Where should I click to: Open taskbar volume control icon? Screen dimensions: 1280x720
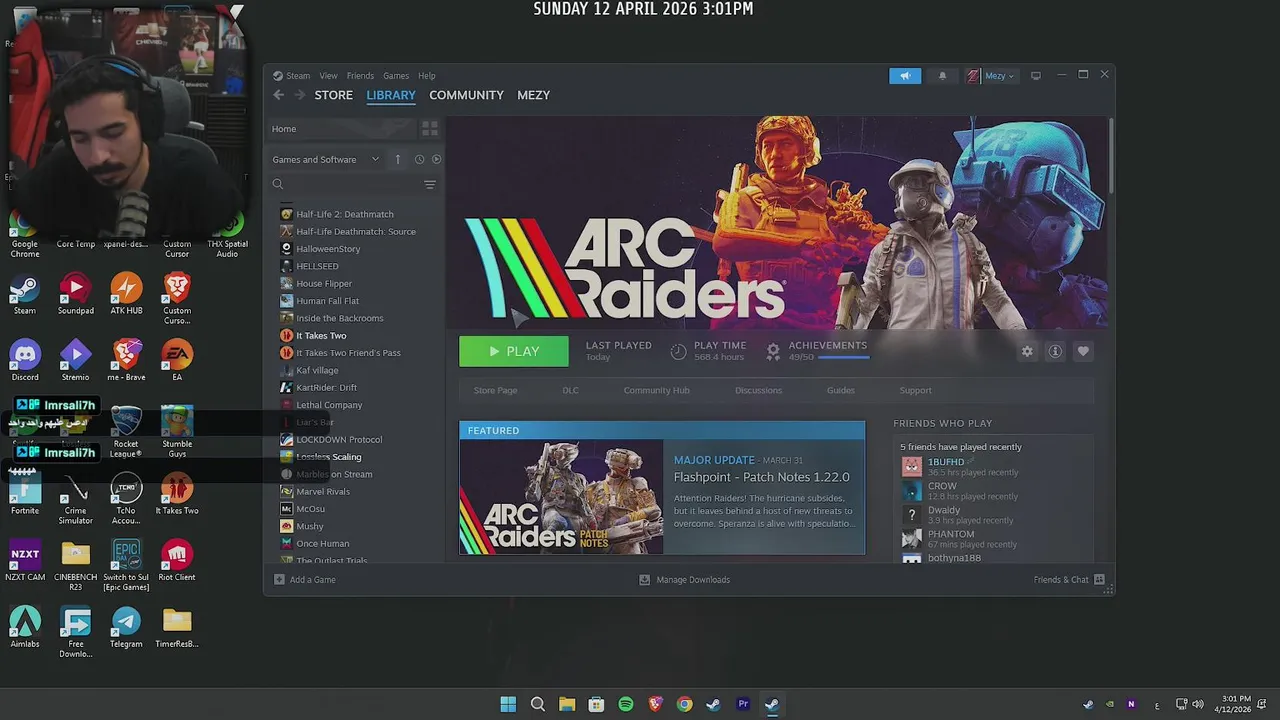pos(1198,704)
